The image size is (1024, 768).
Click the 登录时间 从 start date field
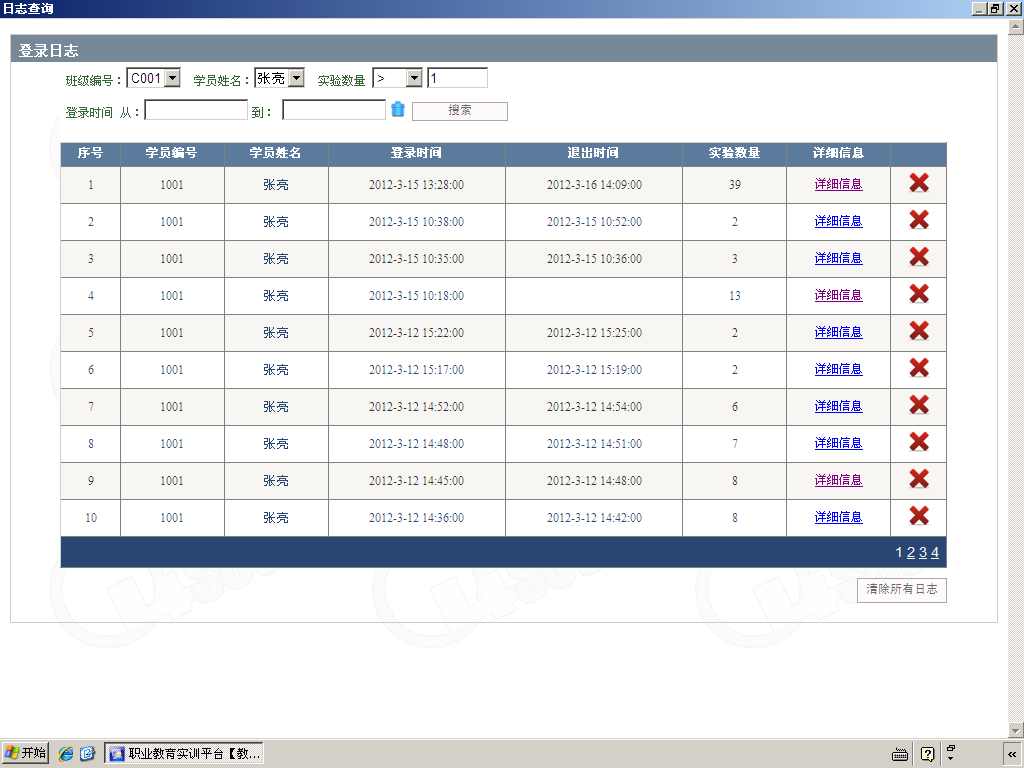coord(196,110)
